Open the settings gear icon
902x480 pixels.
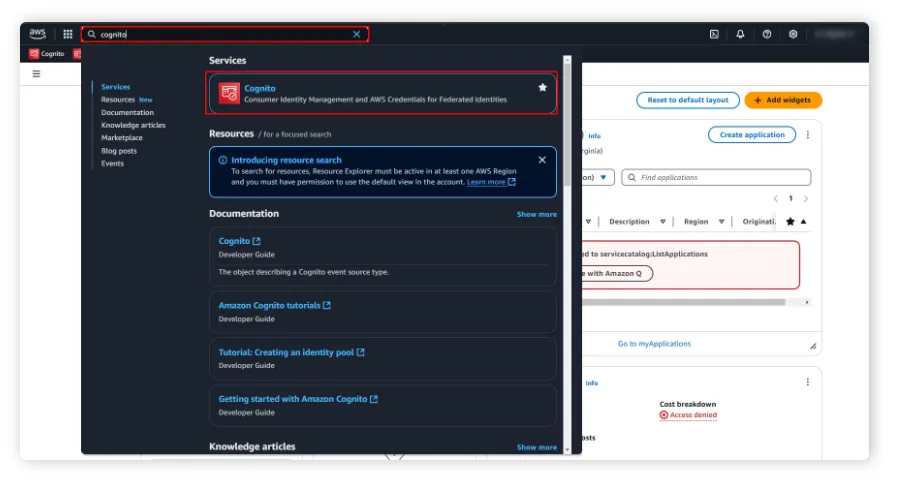coord(793,34)
